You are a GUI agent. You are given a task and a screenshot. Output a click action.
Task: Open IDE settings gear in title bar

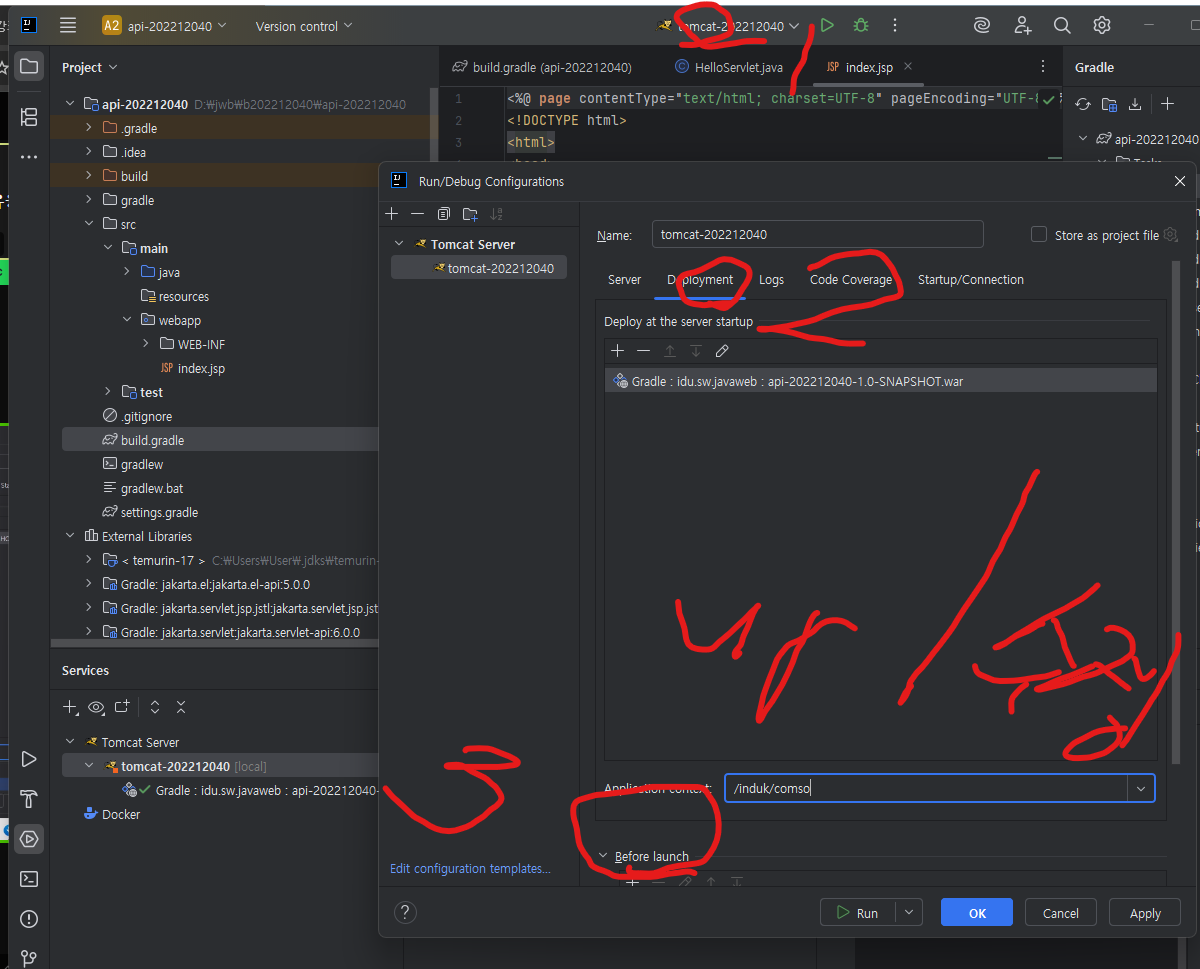point(1102,26)
